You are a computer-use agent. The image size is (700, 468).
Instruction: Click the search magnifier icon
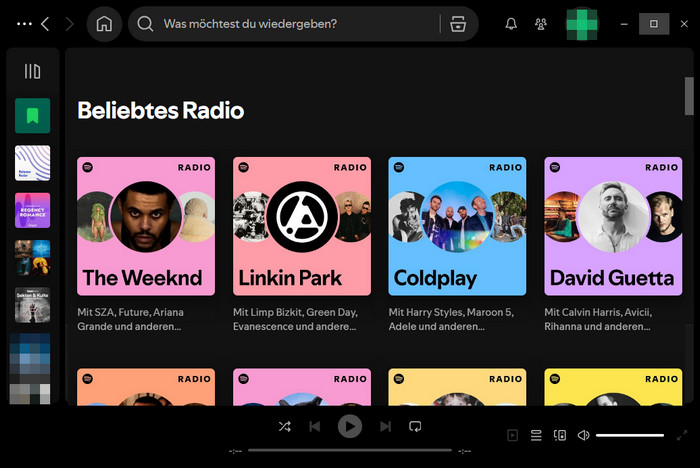pyautogui.click(x=145, y=24)
